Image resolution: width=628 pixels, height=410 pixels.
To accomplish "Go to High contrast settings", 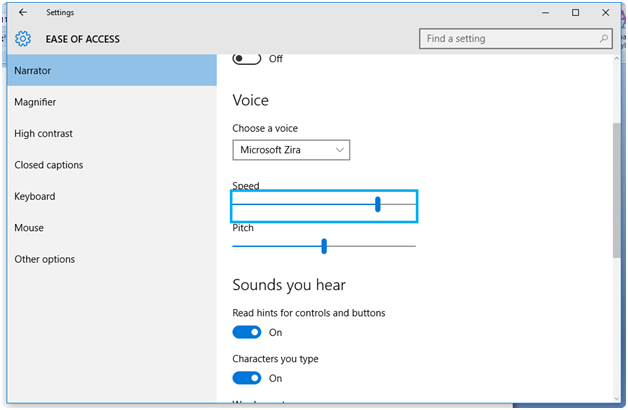I will point(43,134).
